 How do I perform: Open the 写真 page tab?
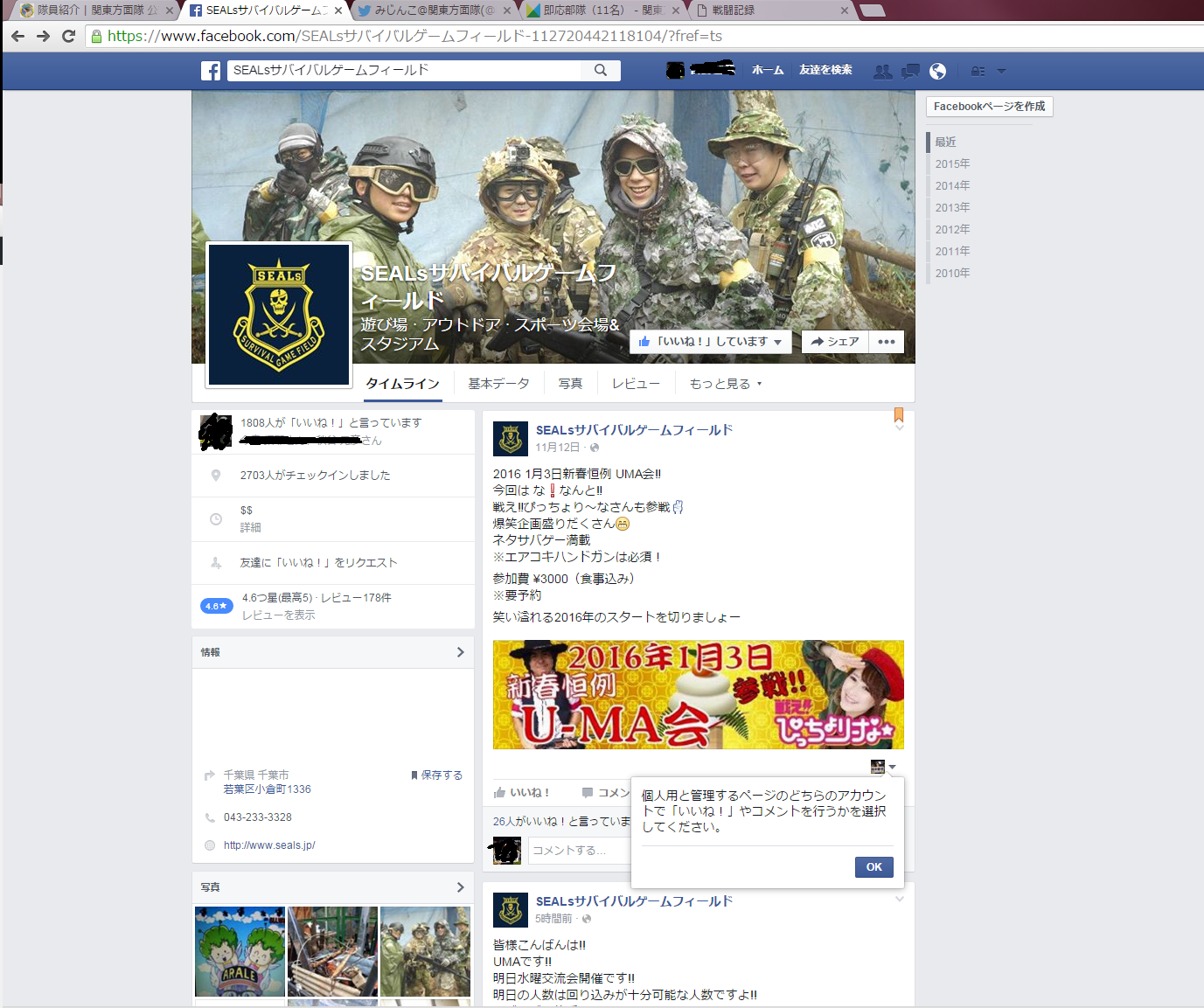pos(570,384)
